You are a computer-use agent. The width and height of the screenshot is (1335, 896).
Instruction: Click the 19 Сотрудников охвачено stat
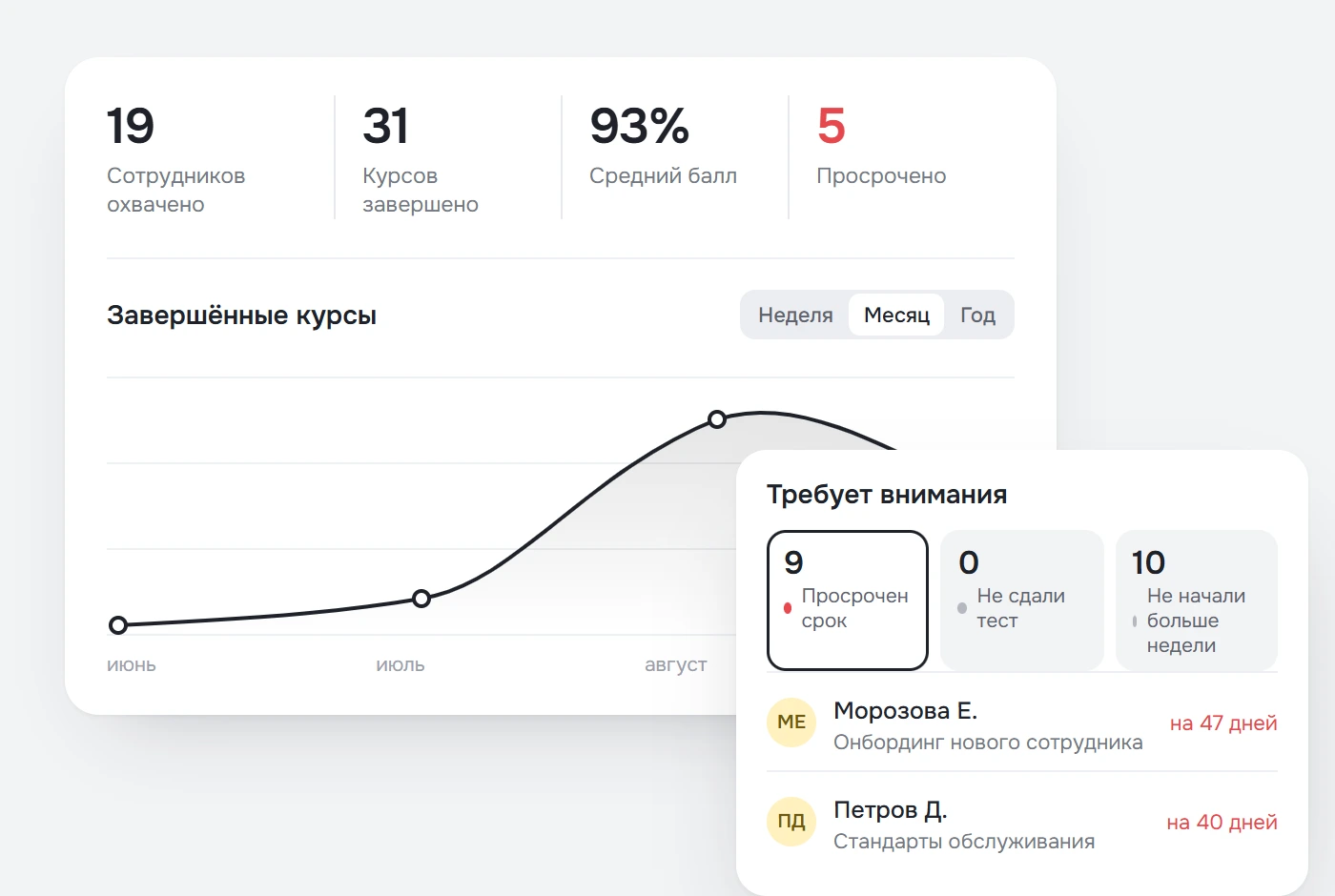[176, 160]
